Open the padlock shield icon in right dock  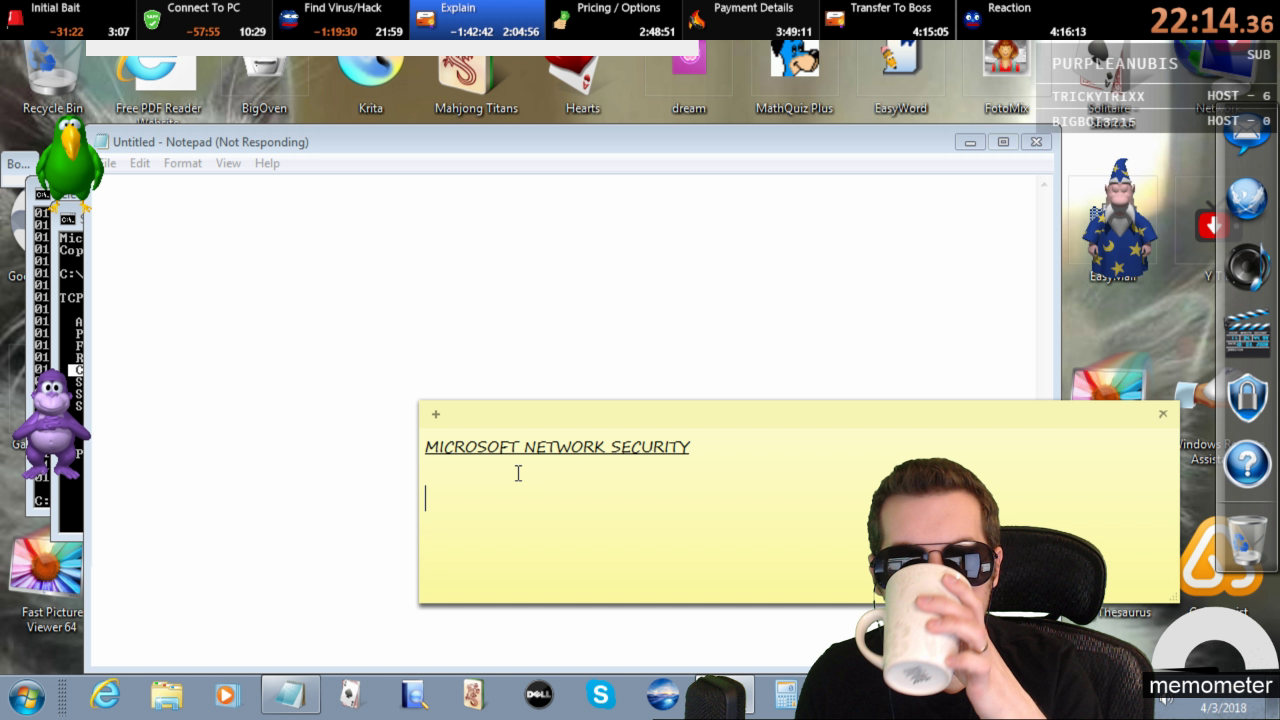(1247, 398)
